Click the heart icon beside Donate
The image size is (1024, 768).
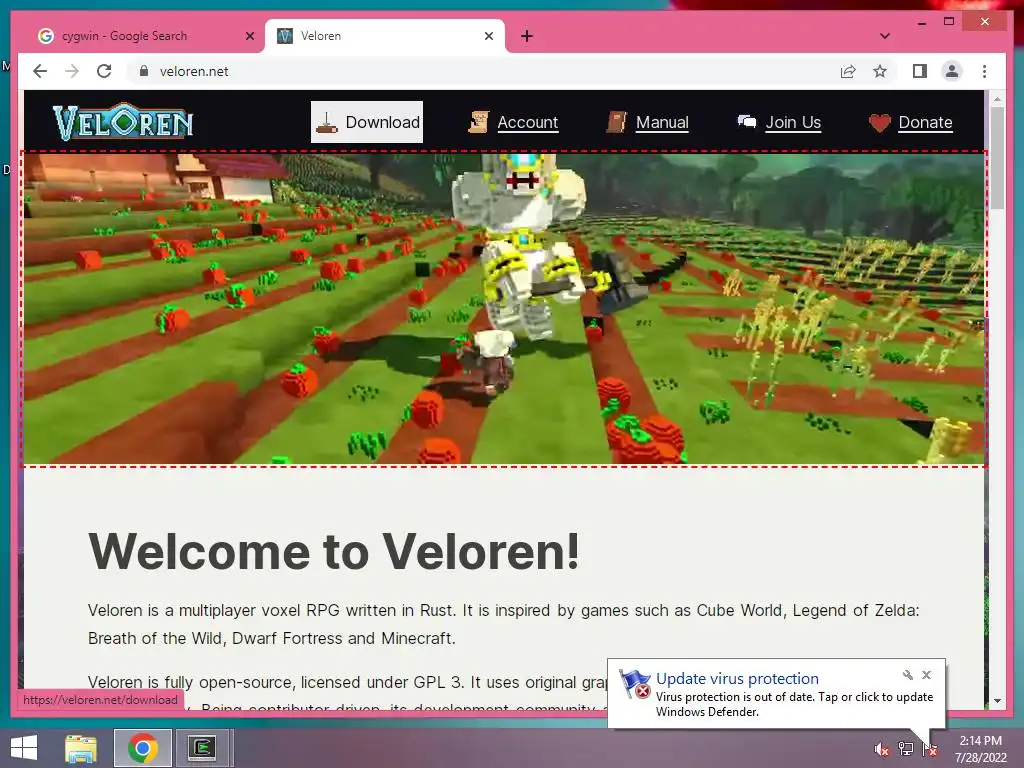(x=880, y=123)
